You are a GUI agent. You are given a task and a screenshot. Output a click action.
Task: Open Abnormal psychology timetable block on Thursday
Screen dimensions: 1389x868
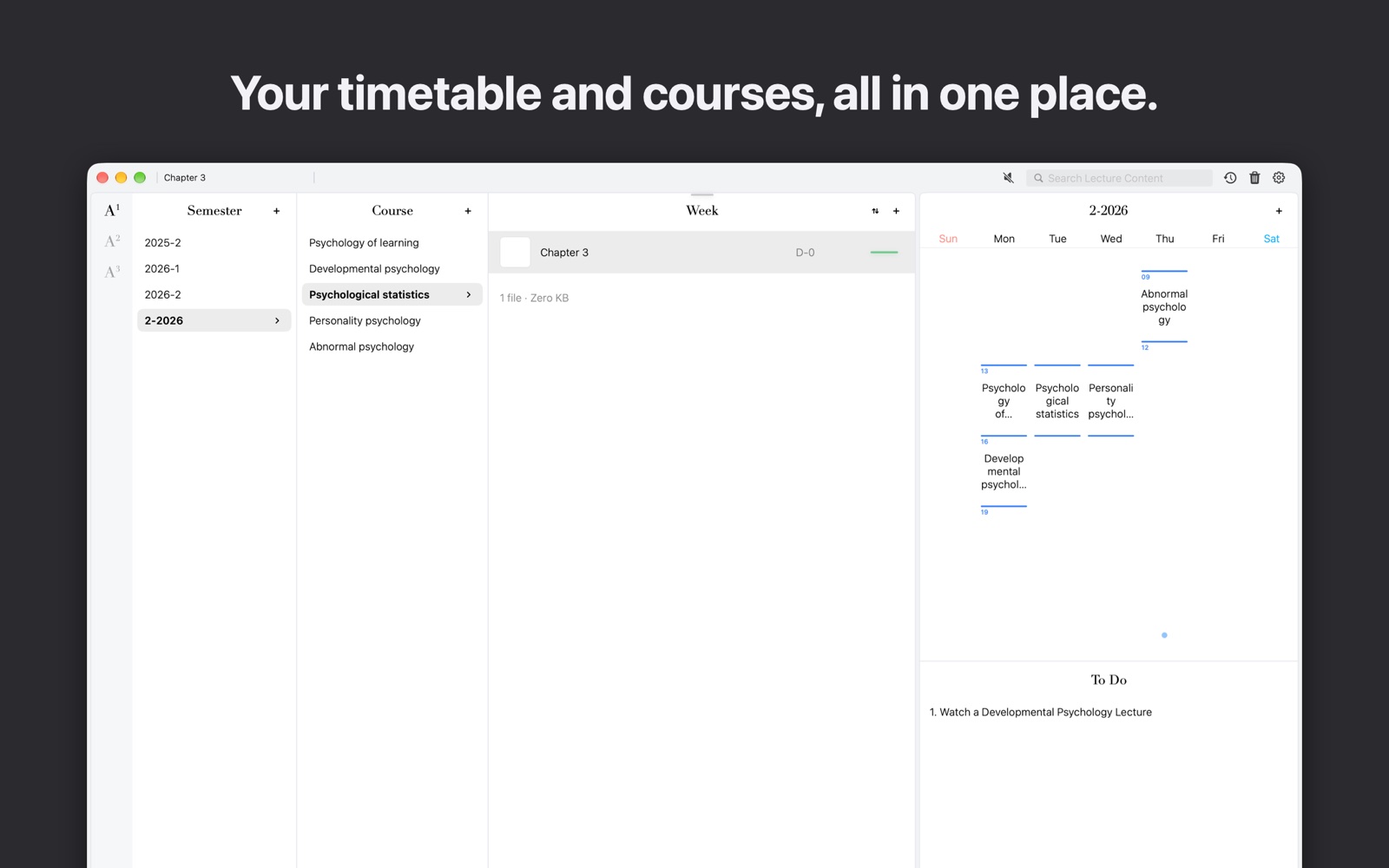pyautogui.click(x=1164, y=307)
